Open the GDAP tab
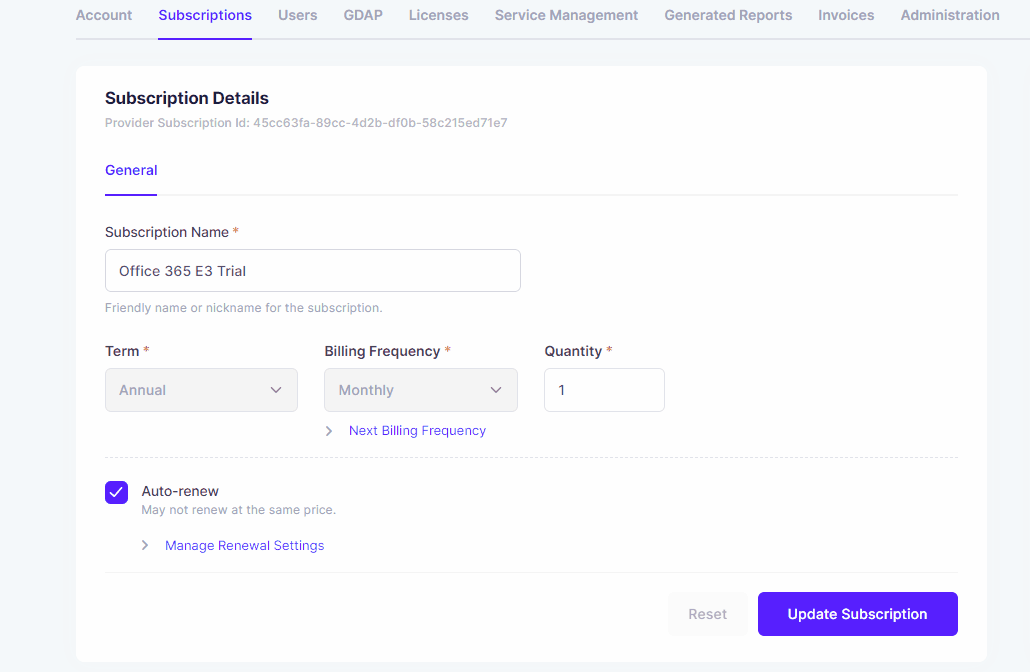This screenshot has width=1030, height=672. click(x=363, y=15)
